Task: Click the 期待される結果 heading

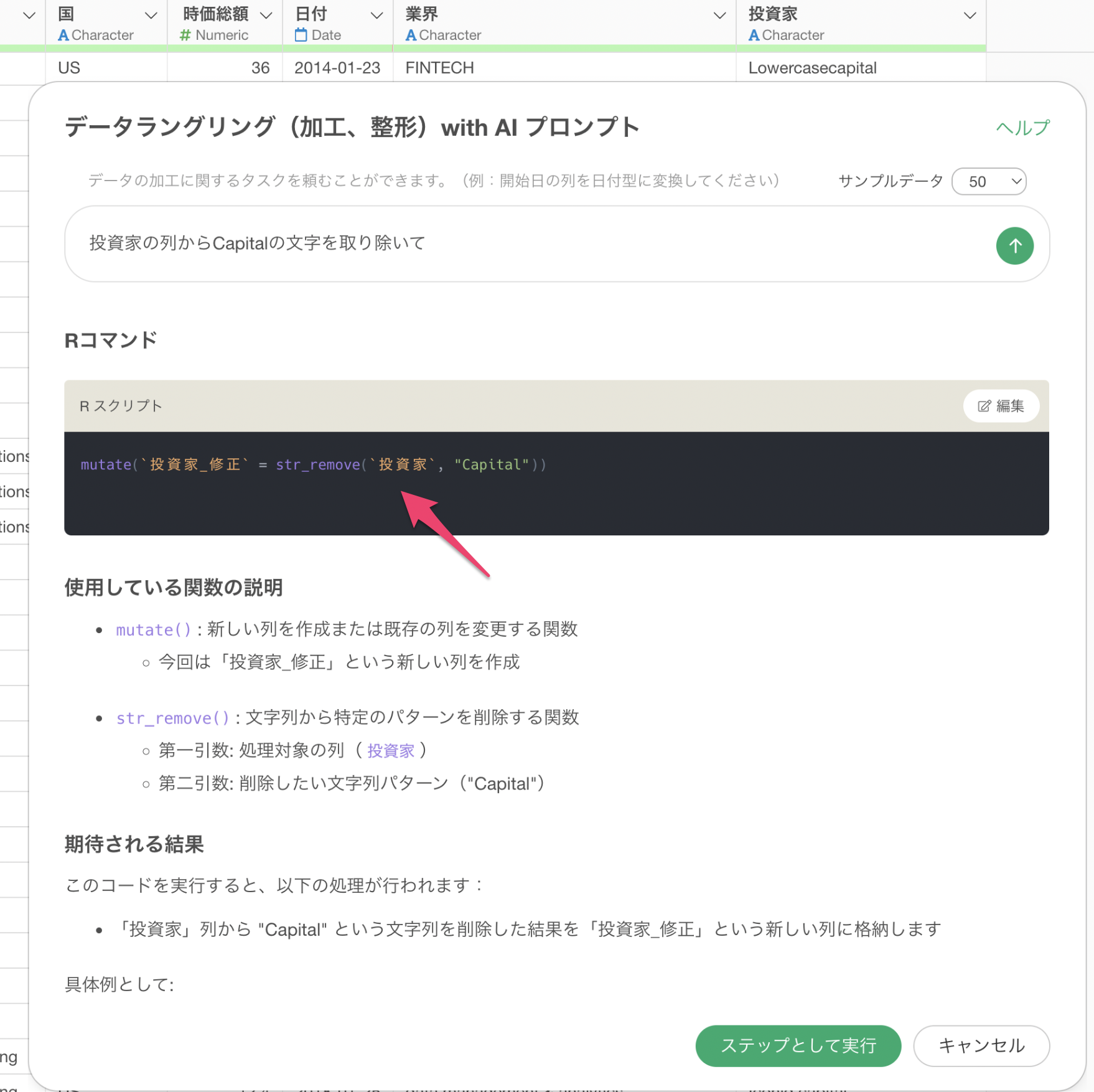Action: pos(134,844)
